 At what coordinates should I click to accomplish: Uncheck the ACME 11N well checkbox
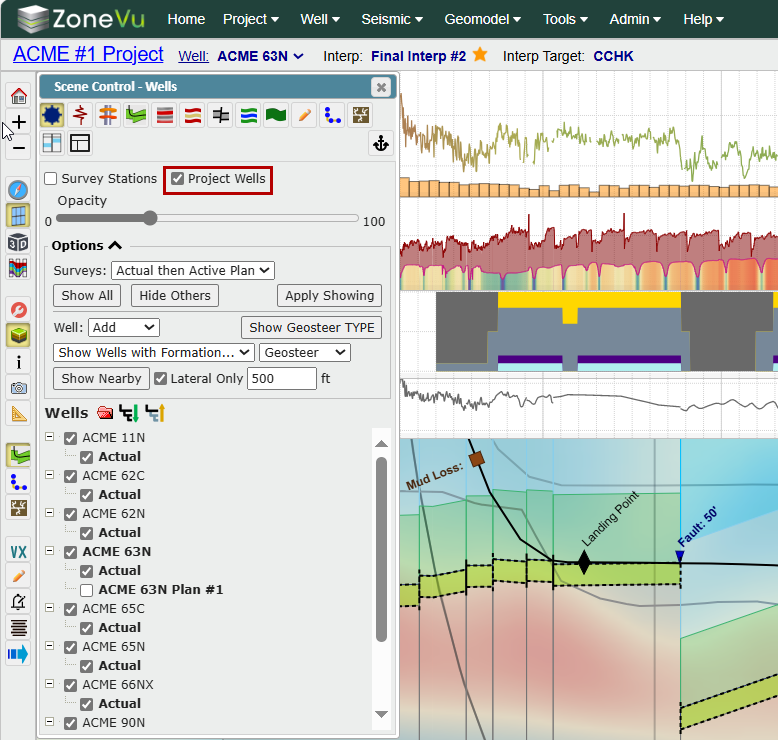(70, 438)
